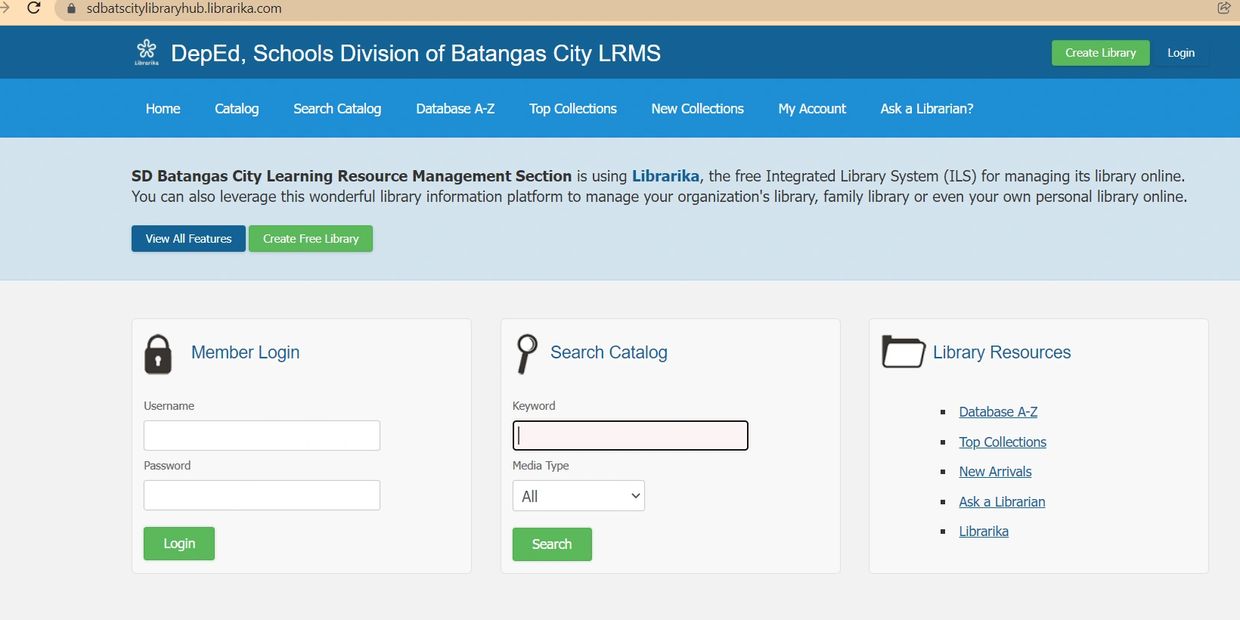Follow the Ask a Librarian resource link

tap(1002, 502)
